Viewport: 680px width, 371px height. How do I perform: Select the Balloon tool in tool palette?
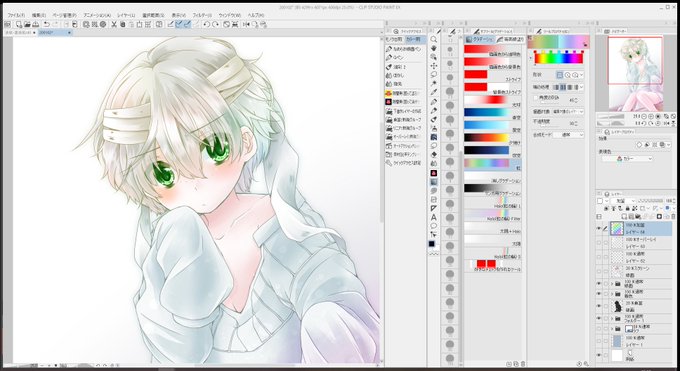coord(433,226)
